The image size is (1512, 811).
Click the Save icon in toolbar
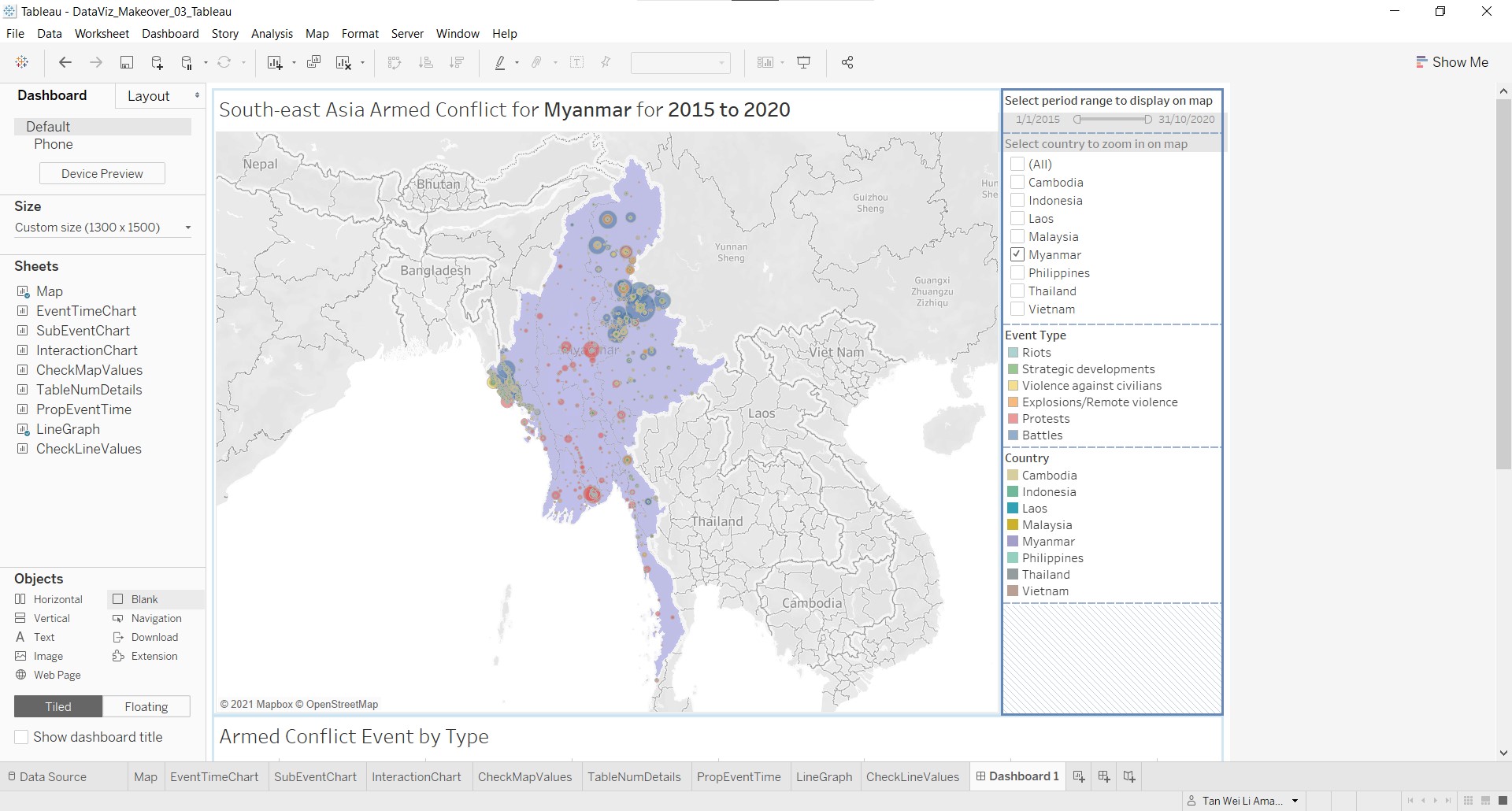(x=126, y=63)
